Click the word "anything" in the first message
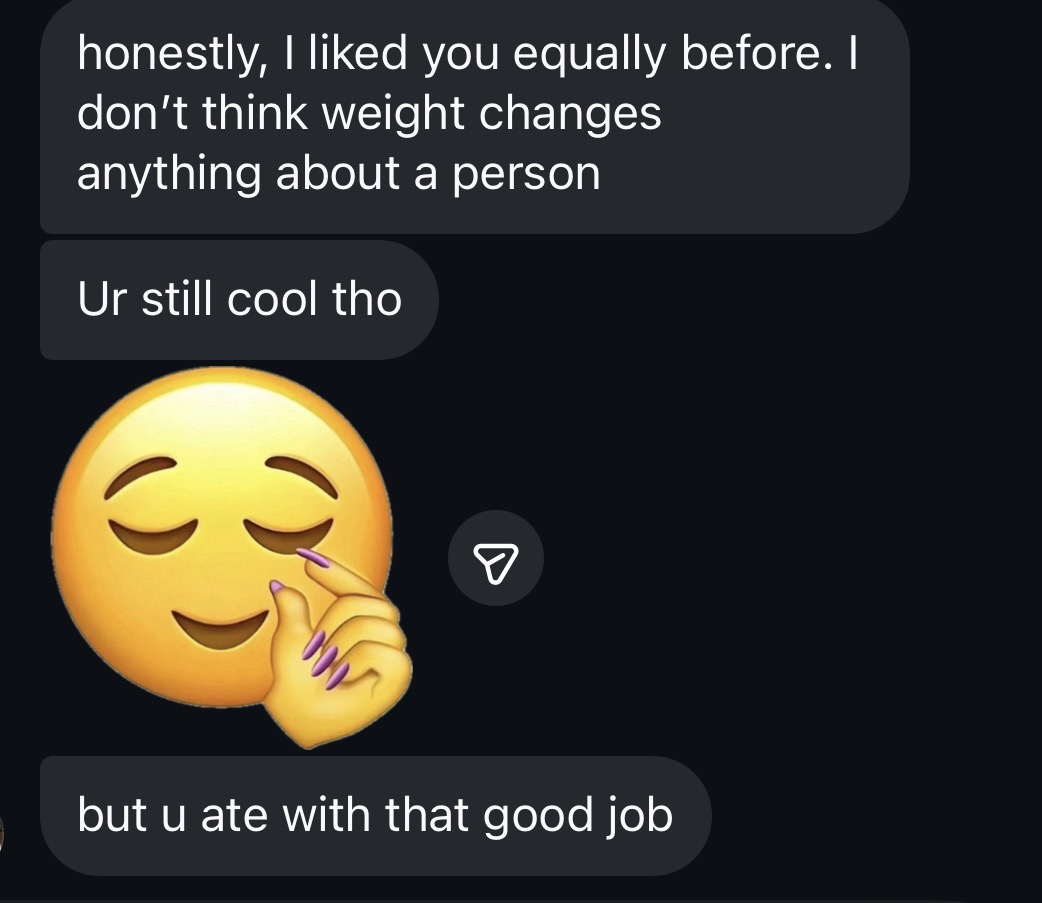 pyautogui.click(x=169, y=174)
